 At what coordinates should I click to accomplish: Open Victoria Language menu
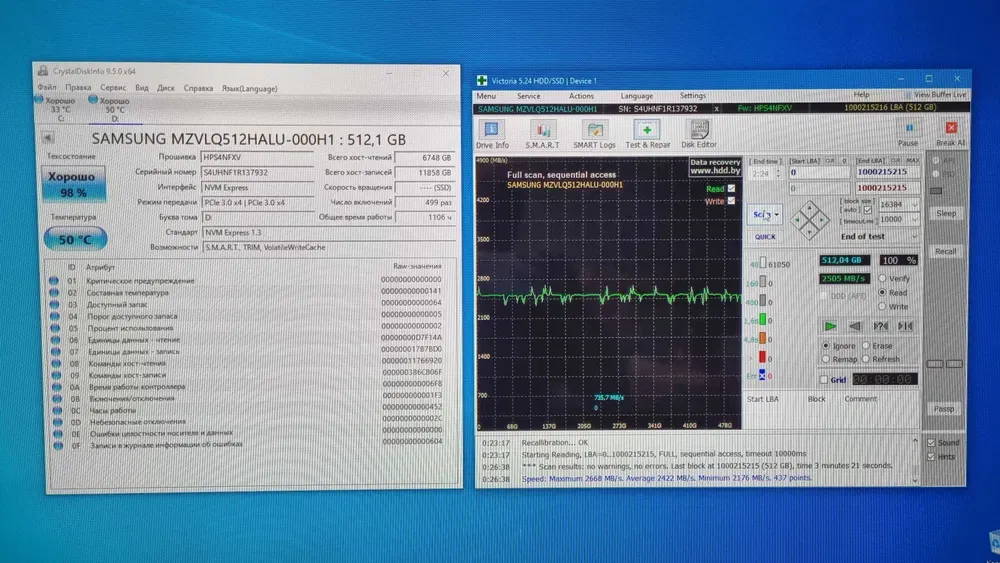636,96
